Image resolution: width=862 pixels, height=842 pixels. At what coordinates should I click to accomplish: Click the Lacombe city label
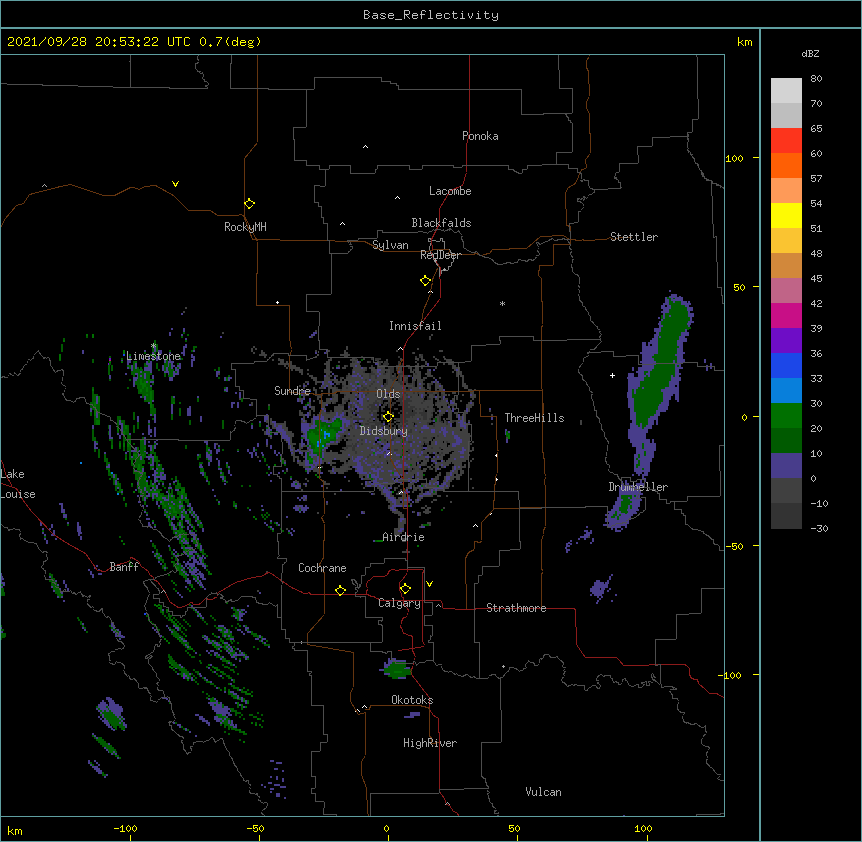[x=450, y=191]
